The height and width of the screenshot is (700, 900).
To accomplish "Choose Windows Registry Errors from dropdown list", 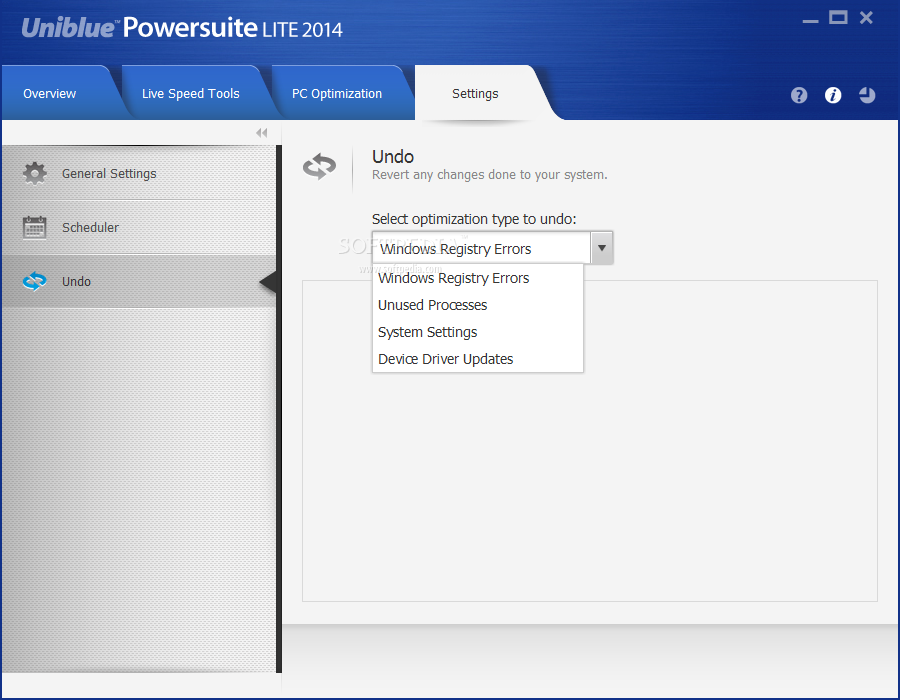I will [x=478, y=278].
